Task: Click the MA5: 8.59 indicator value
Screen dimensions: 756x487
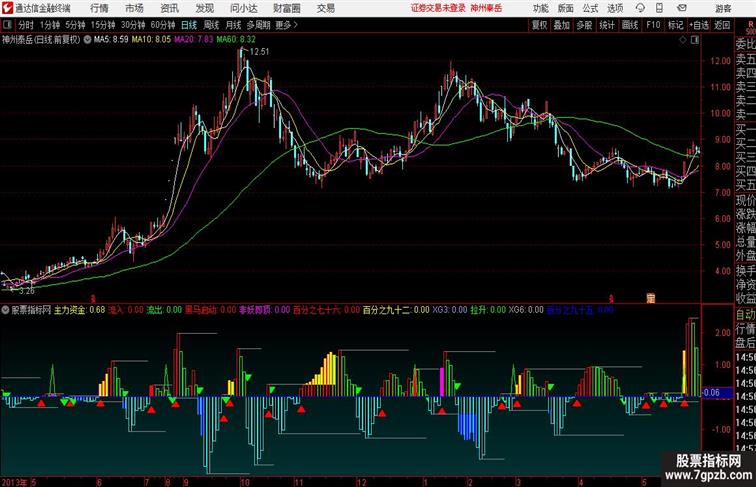Action: (x=111, y=40)
